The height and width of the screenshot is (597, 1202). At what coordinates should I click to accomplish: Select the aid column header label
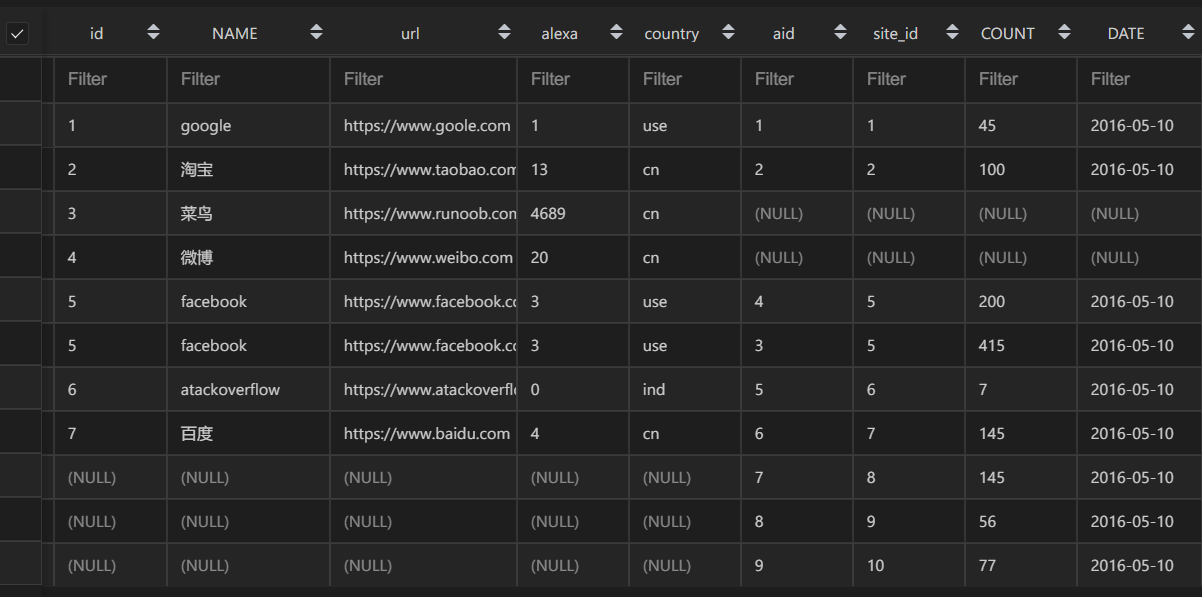784,34
